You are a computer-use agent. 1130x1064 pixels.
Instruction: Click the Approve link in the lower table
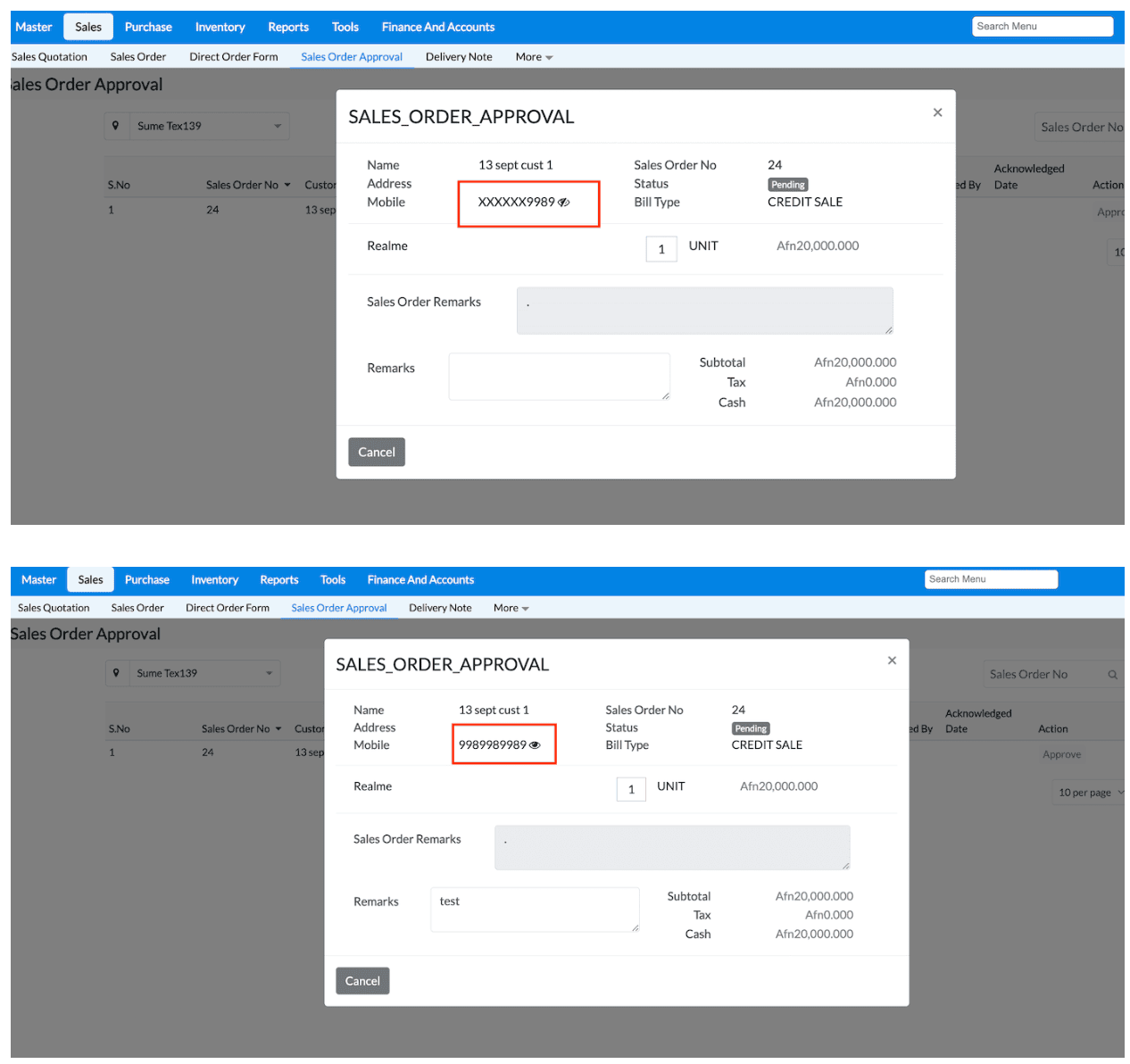tap(1061, 754)
